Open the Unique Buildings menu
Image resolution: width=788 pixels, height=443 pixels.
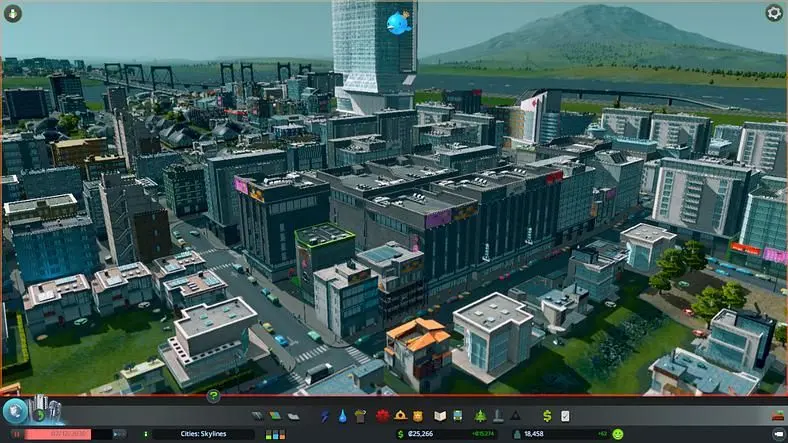(498, 416)
